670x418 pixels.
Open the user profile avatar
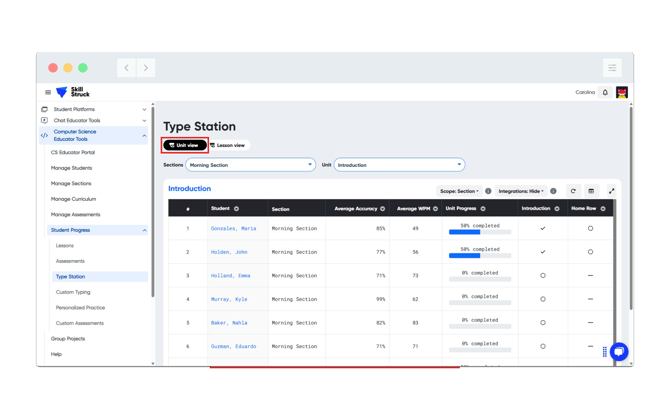click(622, 92)
